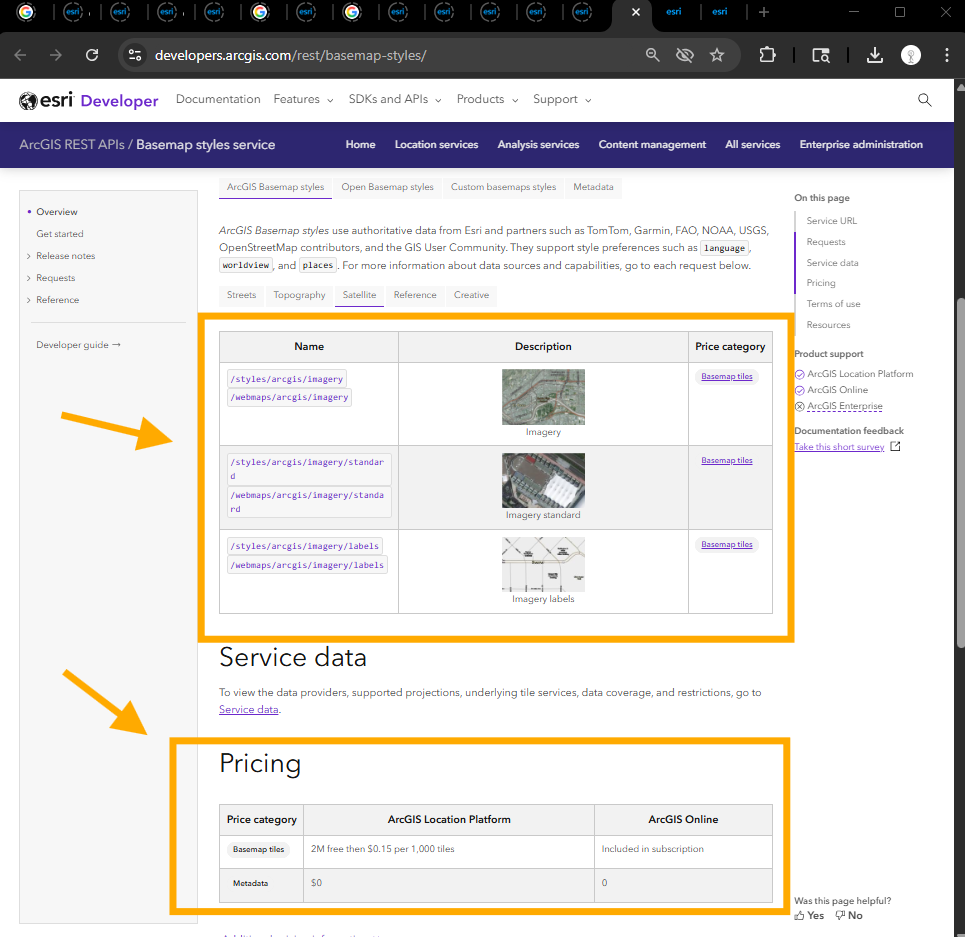Click Home in the purple navigation bar
The image size is (965, 937).
pos(360,145)
